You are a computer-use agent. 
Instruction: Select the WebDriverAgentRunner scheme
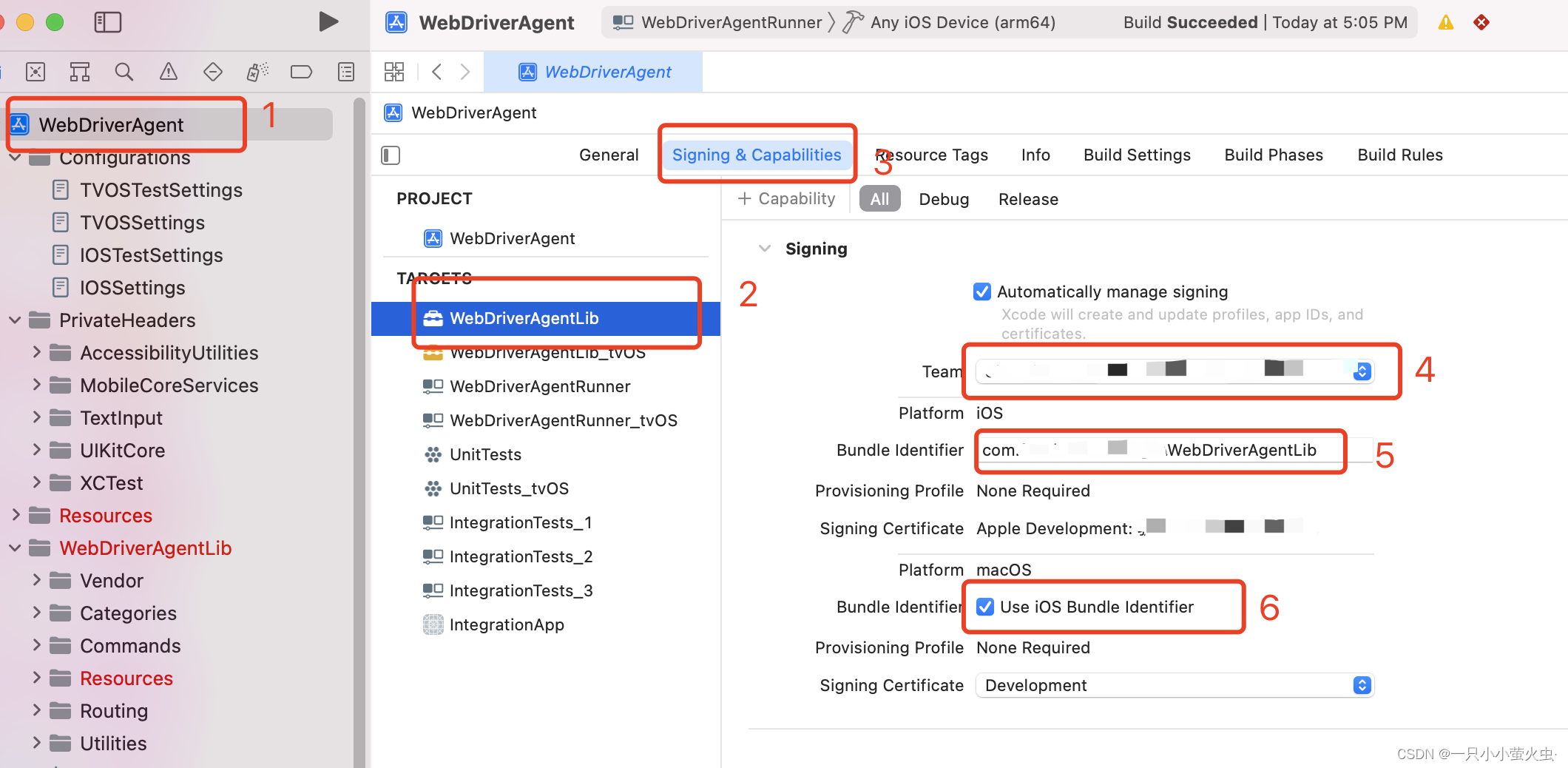(x=718, y=22)
